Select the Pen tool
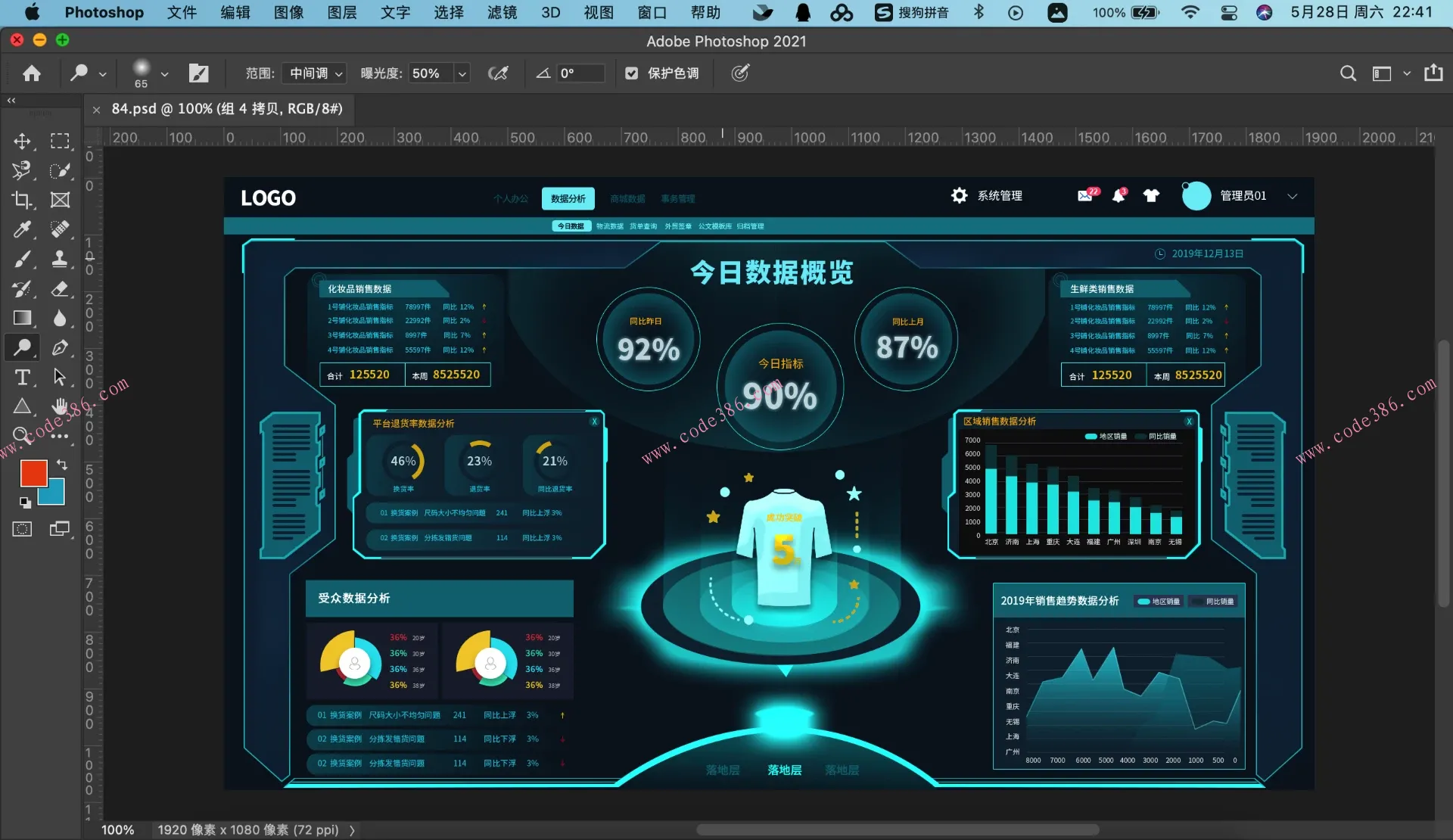The width and height of the screenshot is (1453, 840). 59,347
